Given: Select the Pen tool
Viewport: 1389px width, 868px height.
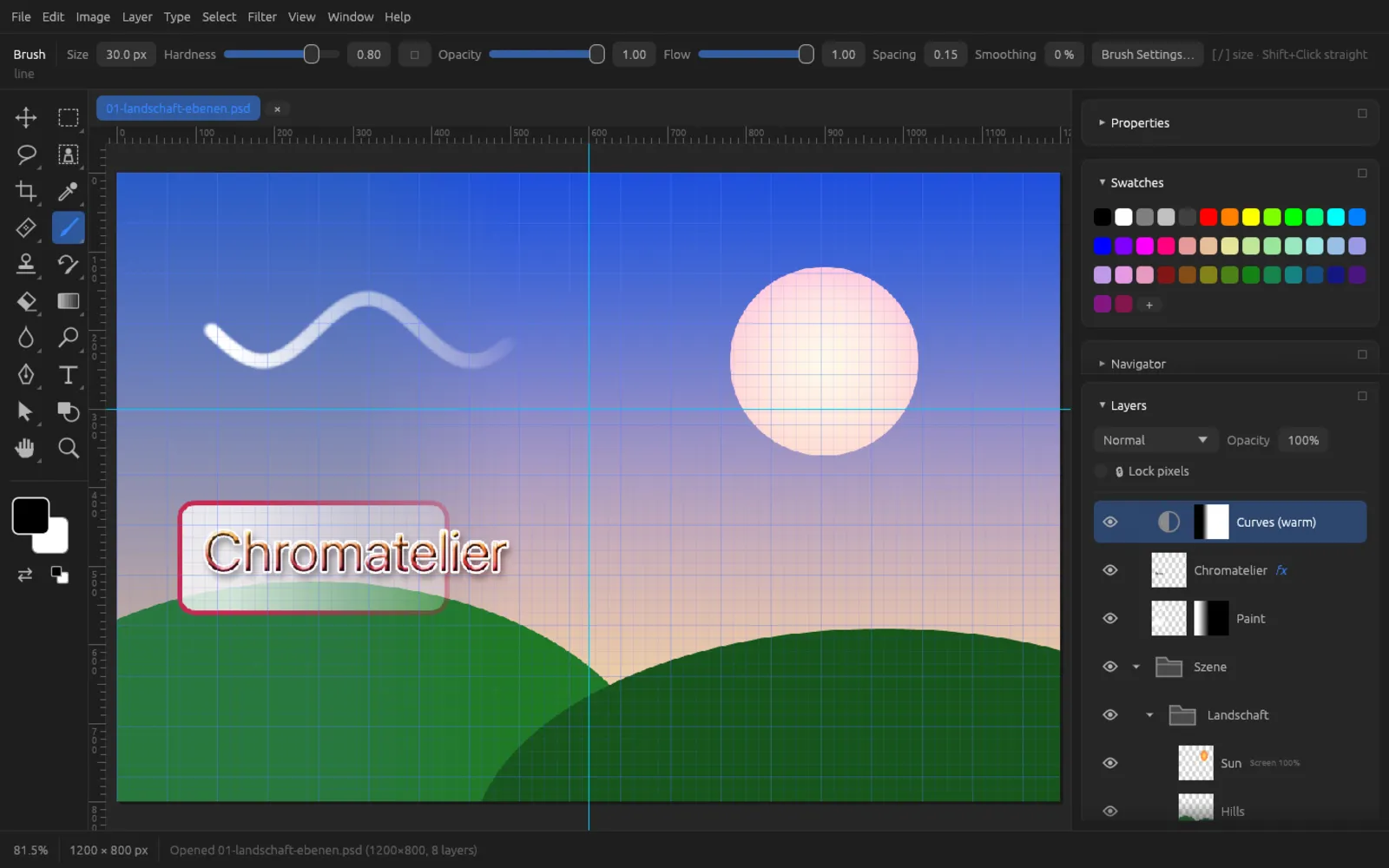Looking at the screenshot, I should [x=26, y=374].
